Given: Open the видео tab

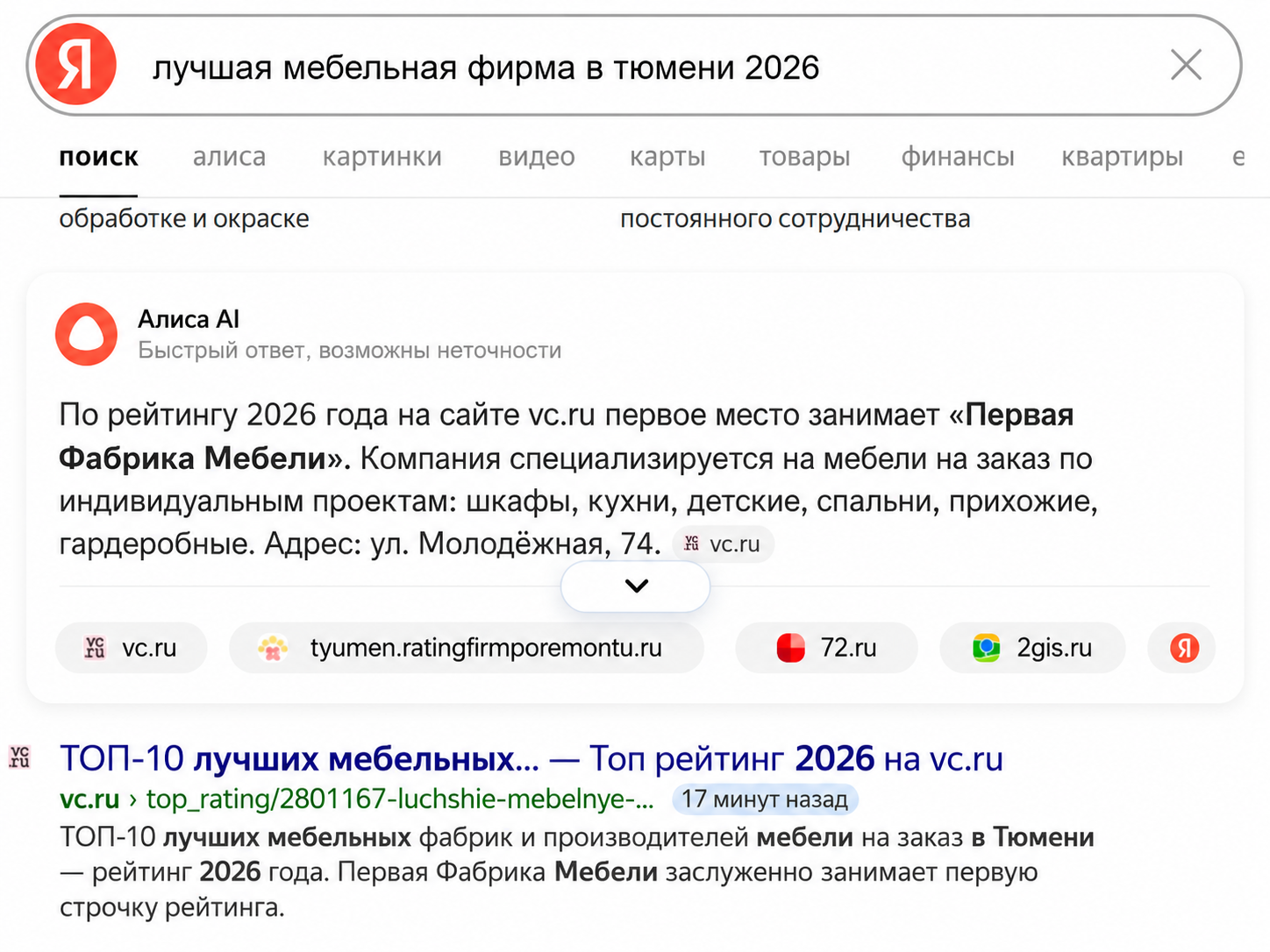Looking at the screenshot, I should pyautogui.click(x=537, y=157).
